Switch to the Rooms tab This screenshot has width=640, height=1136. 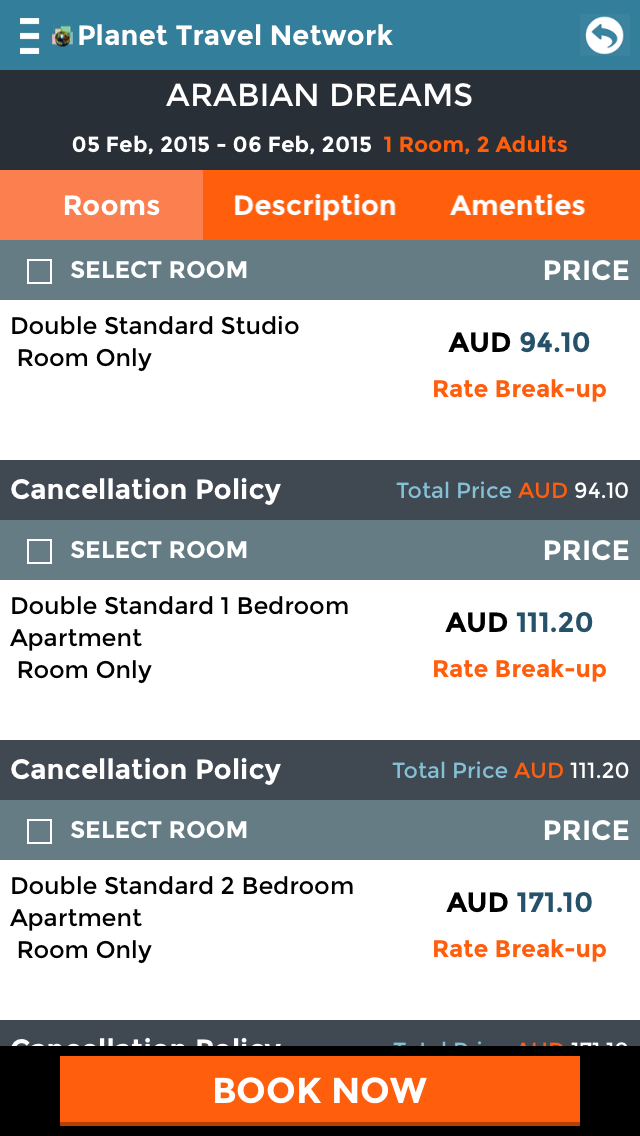tap(111, 206)
